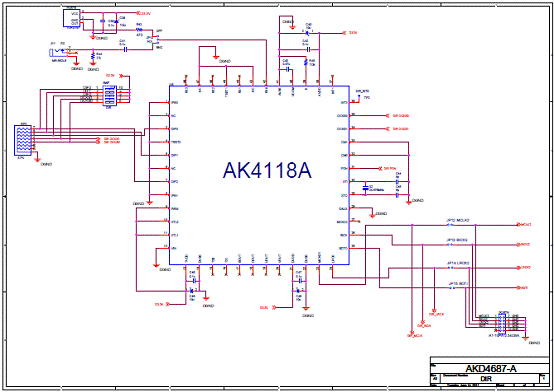Select the JP optical/BNC selector jumper
The image size is (554, 392).
pyautogui.click(x=158, y=40)
